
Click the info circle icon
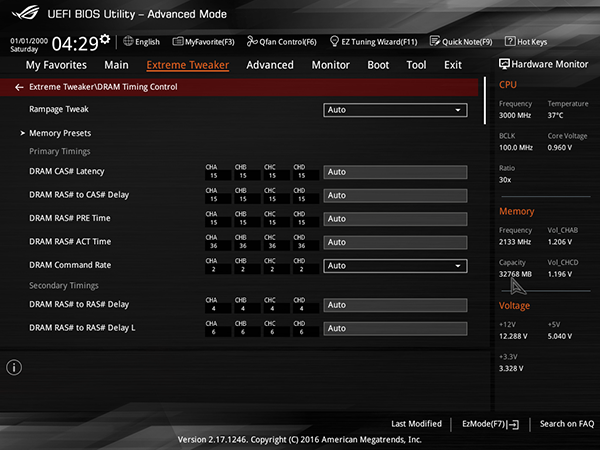pos(14,367)
